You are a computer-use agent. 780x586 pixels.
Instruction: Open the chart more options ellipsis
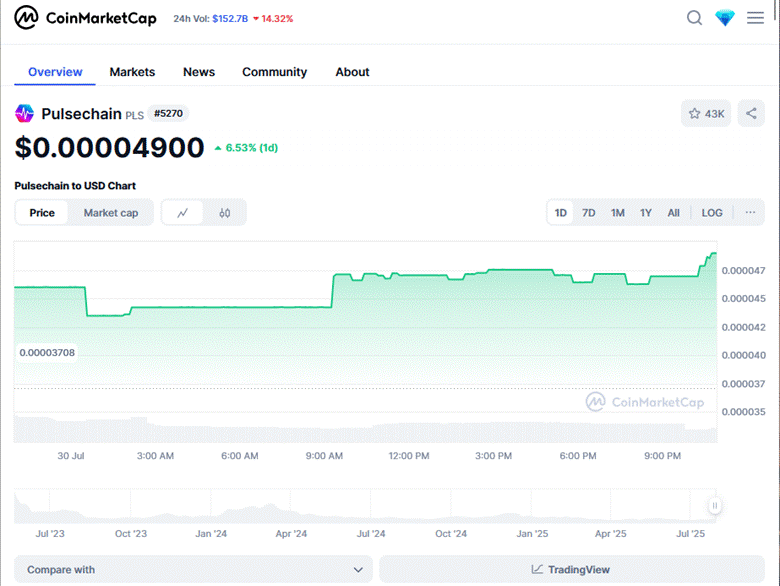[x=750, y=212]
